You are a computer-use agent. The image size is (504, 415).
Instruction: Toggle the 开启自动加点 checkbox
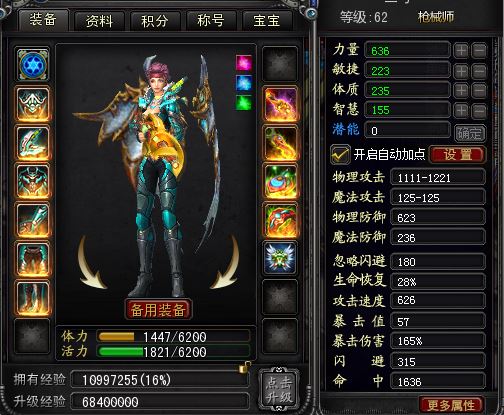point(340,154)
